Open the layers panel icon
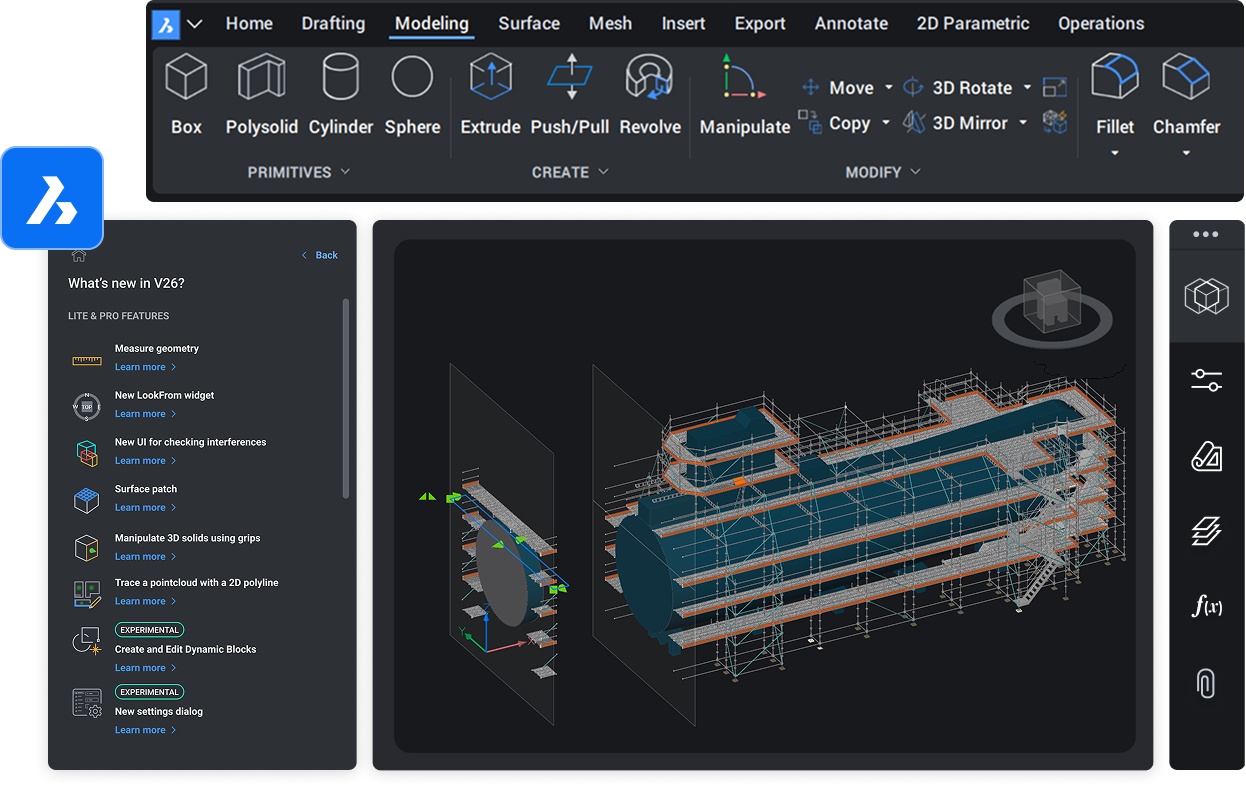The height and width of the screenshot is (789, 1246). click(x=1206, y=531)
